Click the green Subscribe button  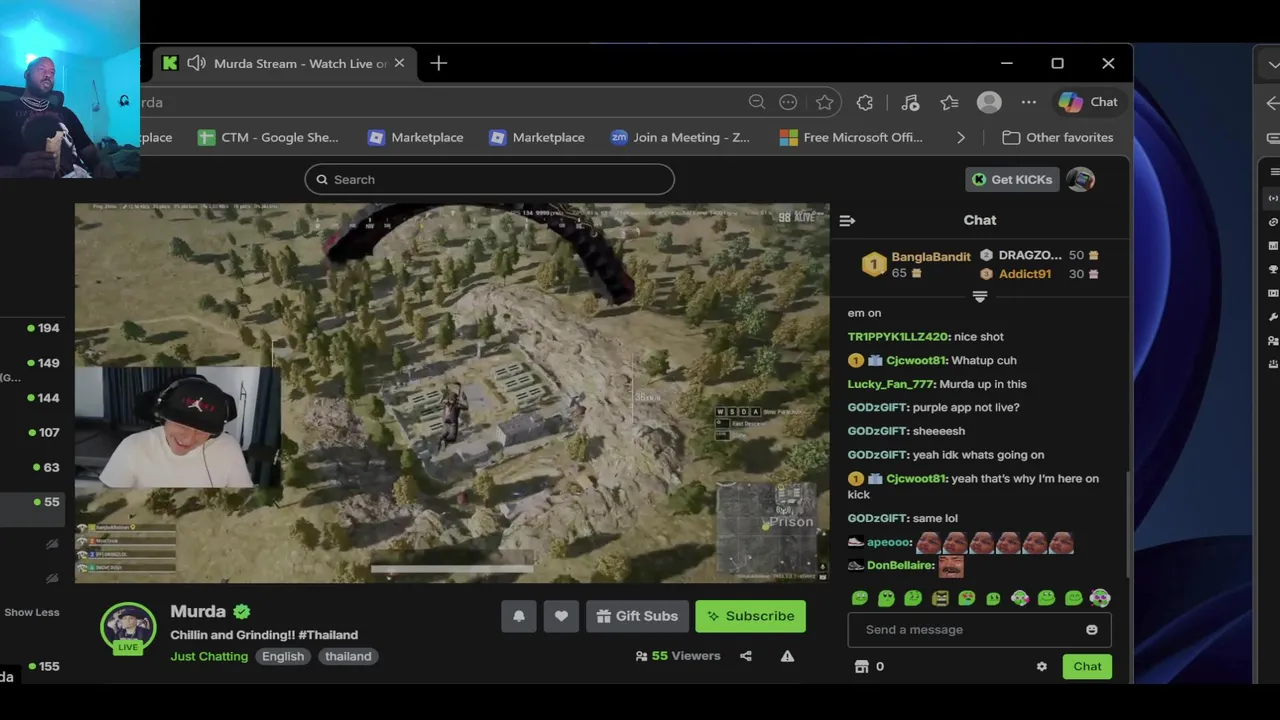tap(750, 616)
